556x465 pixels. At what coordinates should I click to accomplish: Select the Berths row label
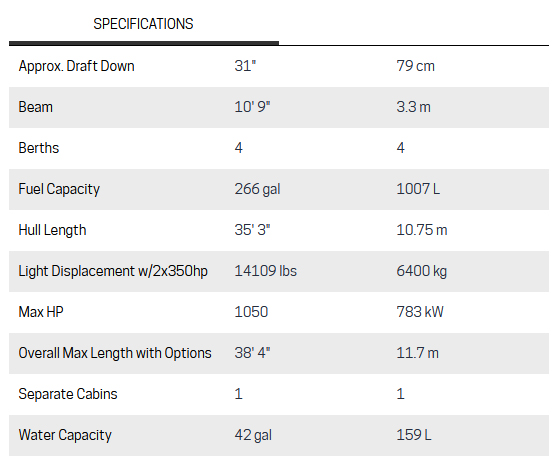point(39,148)
